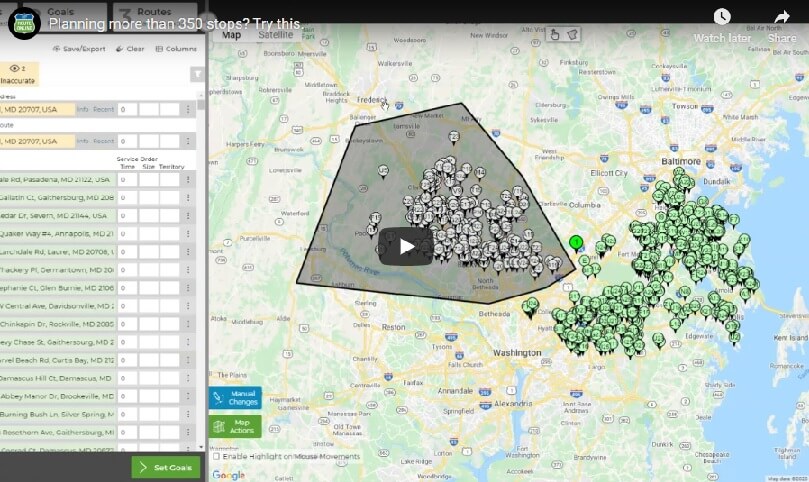Open the Map Actions panel
Image resolution: width=809 pixels, height=482 pixels.
[x=235, y=426]
